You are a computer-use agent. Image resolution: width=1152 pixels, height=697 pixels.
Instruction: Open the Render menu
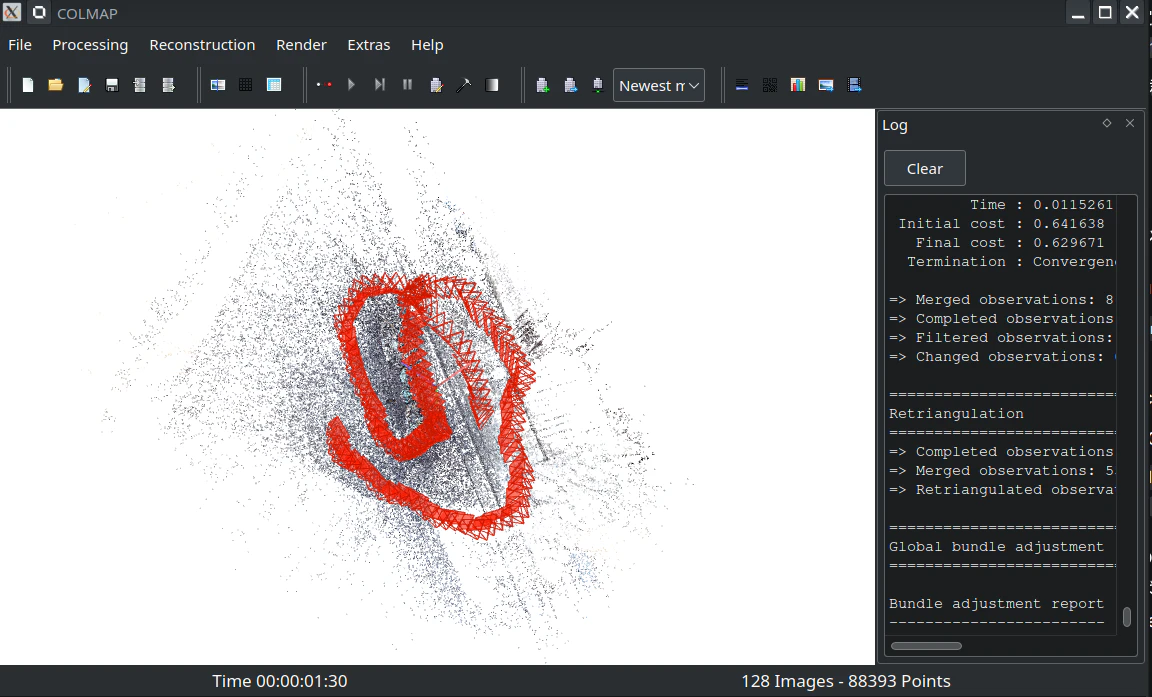[301, 45]
